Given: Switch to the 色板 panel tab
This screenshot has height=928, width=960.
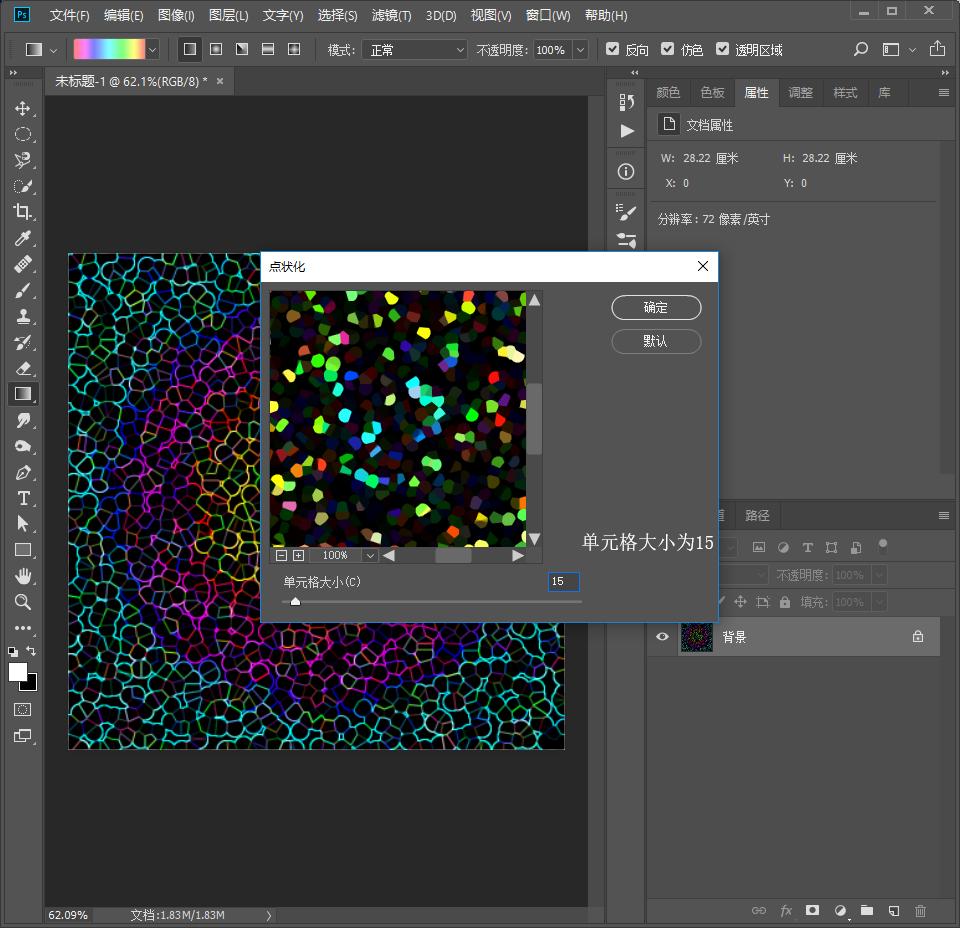Looking at the screenshot, I should click(712, 92).
